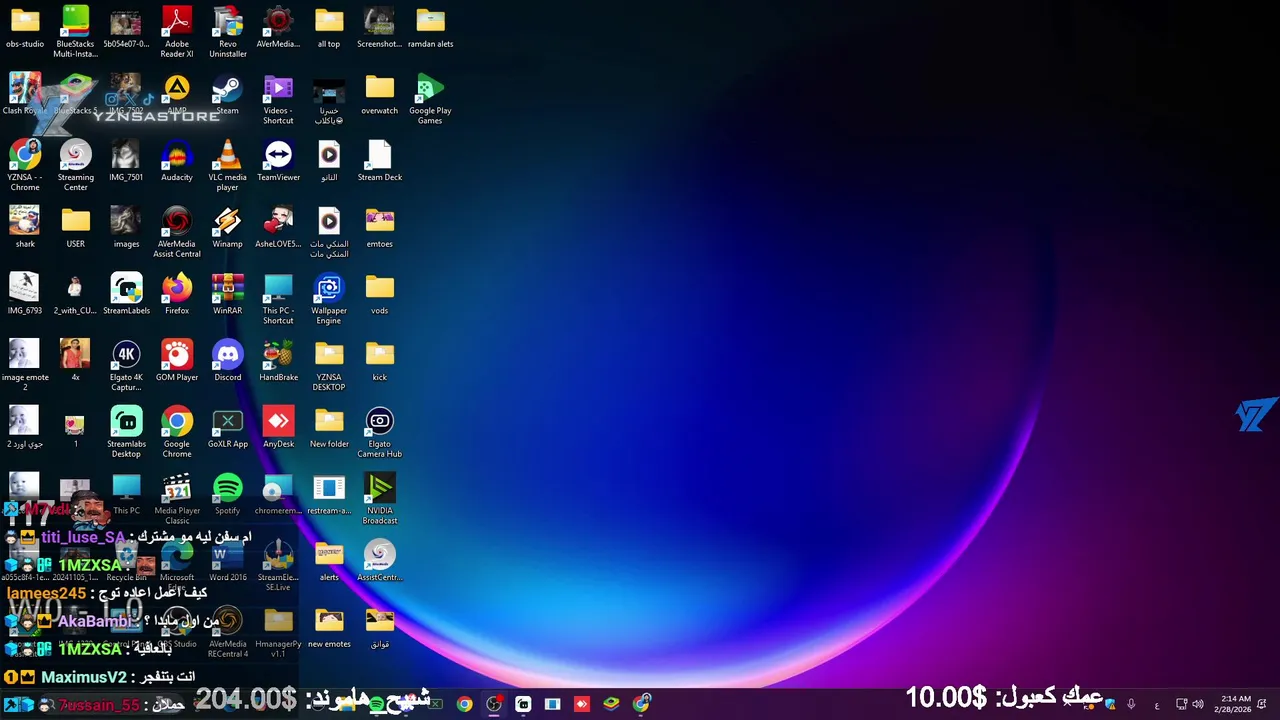Open YZNSA - Chrome profile shortcut
This screenshot has width=1280, height=720.
25,166
